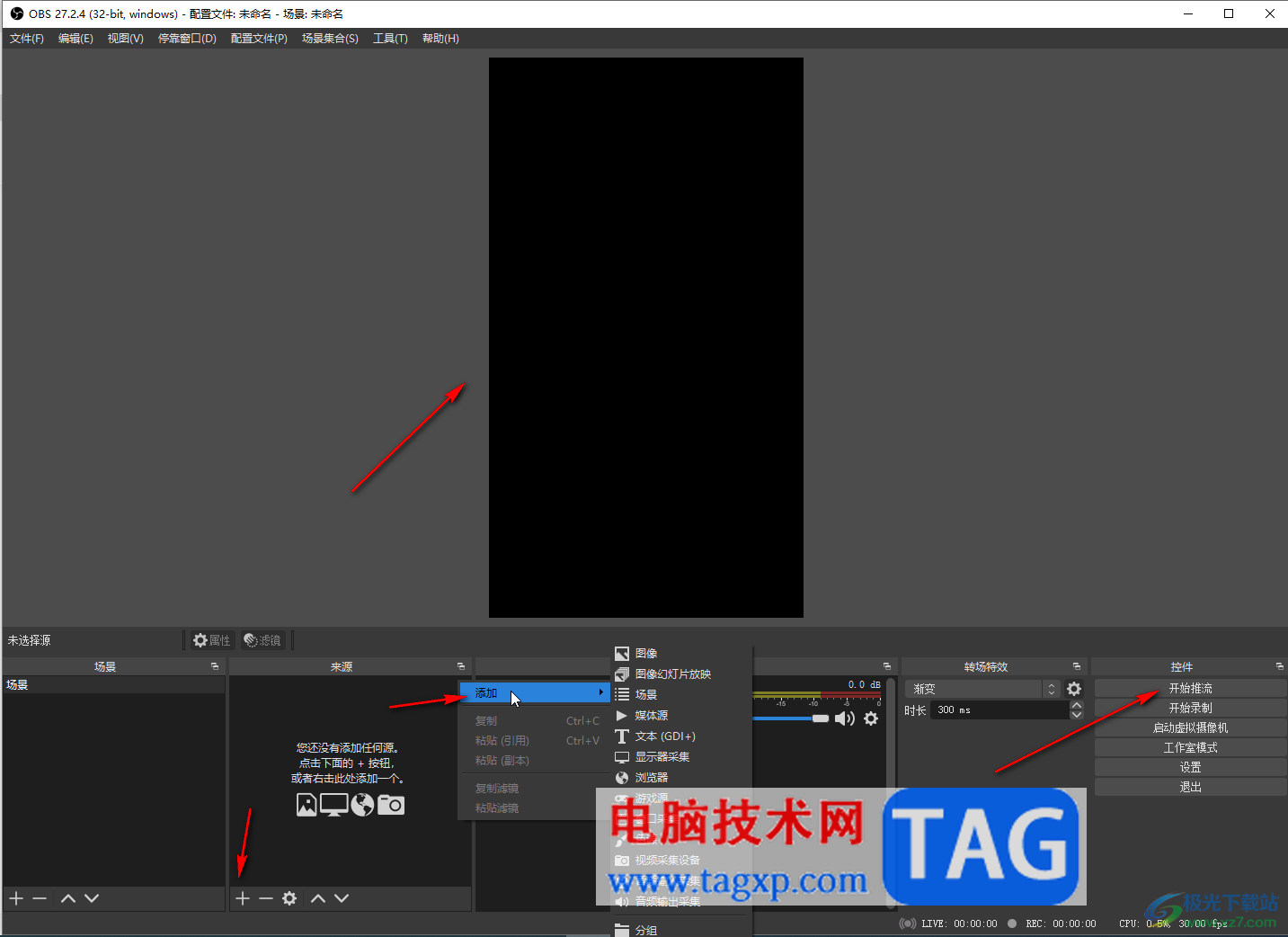Click the Properties (属性) toolbar button
The image size is (1288, 937).
[x=212, y=640]
